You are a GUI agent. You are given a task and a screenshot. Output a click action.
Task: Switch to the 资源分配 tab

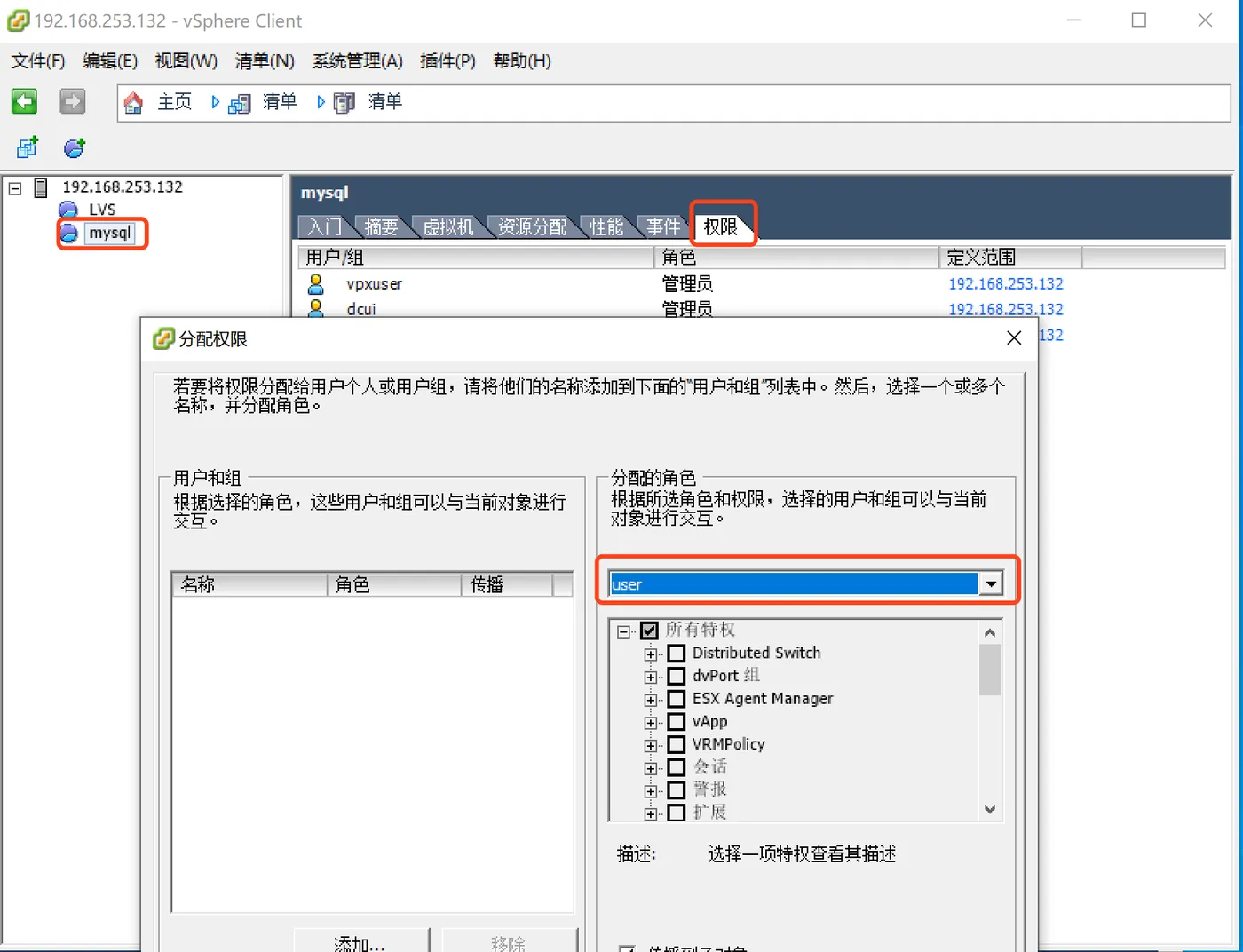click(x=532, y=227)
